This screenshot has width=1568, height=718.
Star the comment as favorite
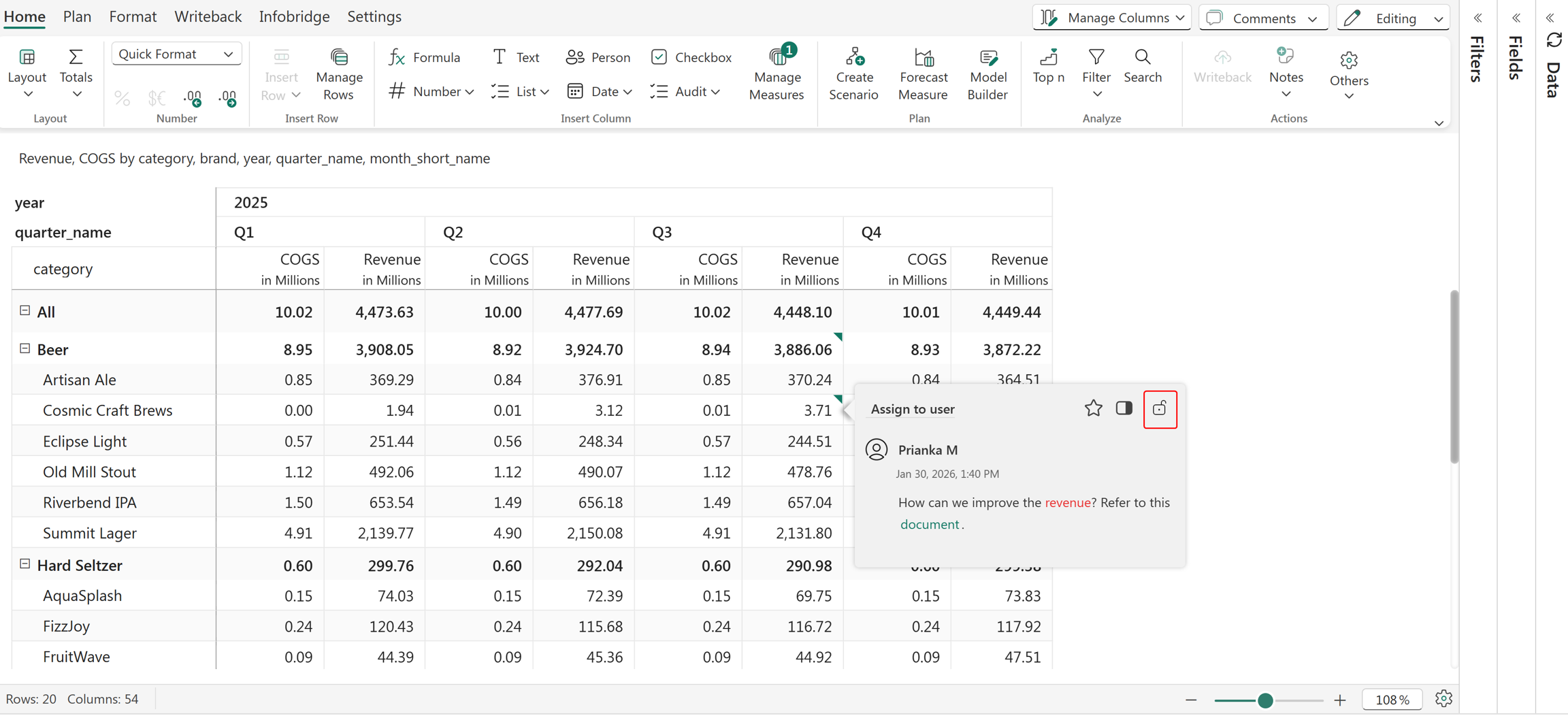[x=1093, y=408]
